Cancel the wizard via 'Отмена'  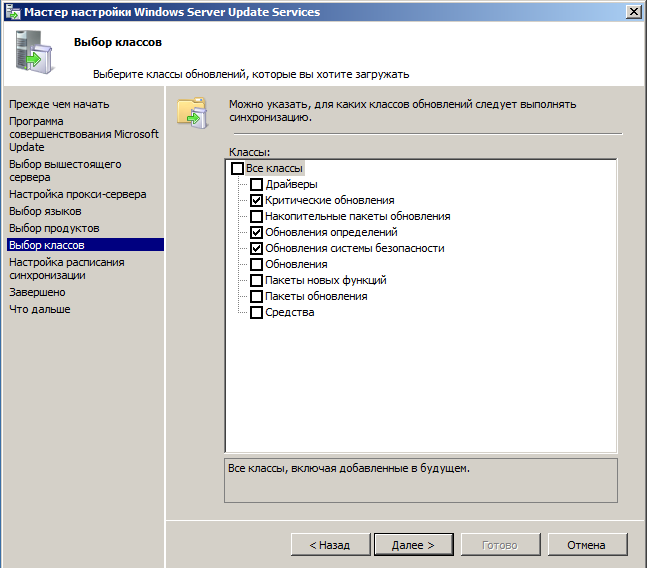point(587,545)
